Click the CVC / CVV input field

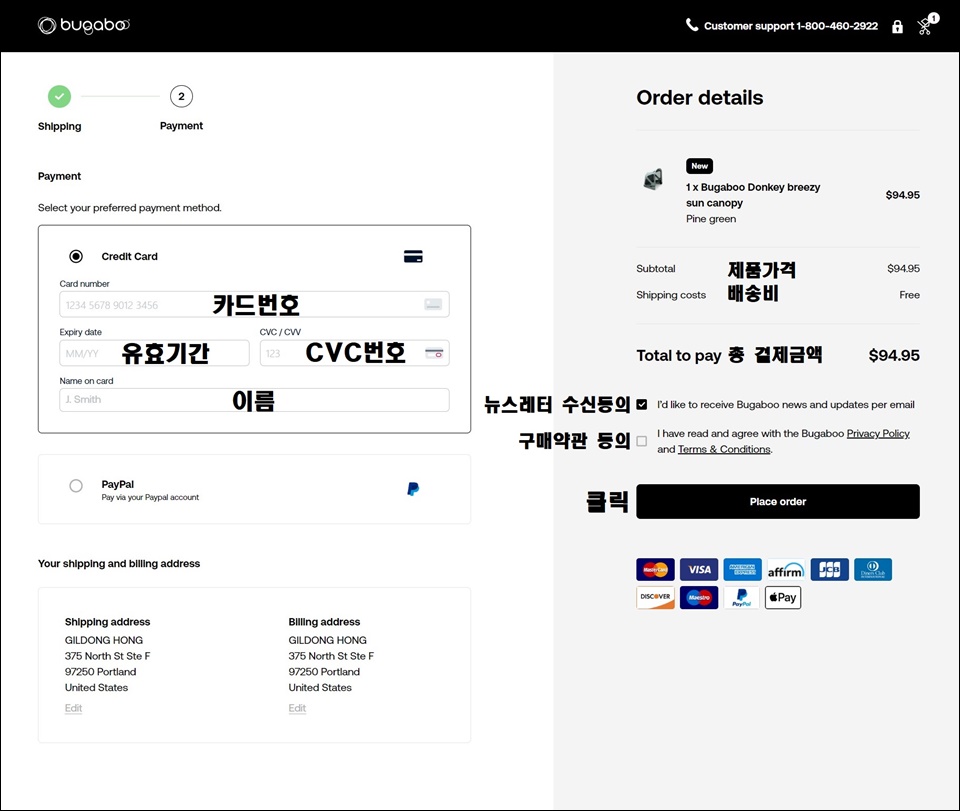click(x=354, y=353)
